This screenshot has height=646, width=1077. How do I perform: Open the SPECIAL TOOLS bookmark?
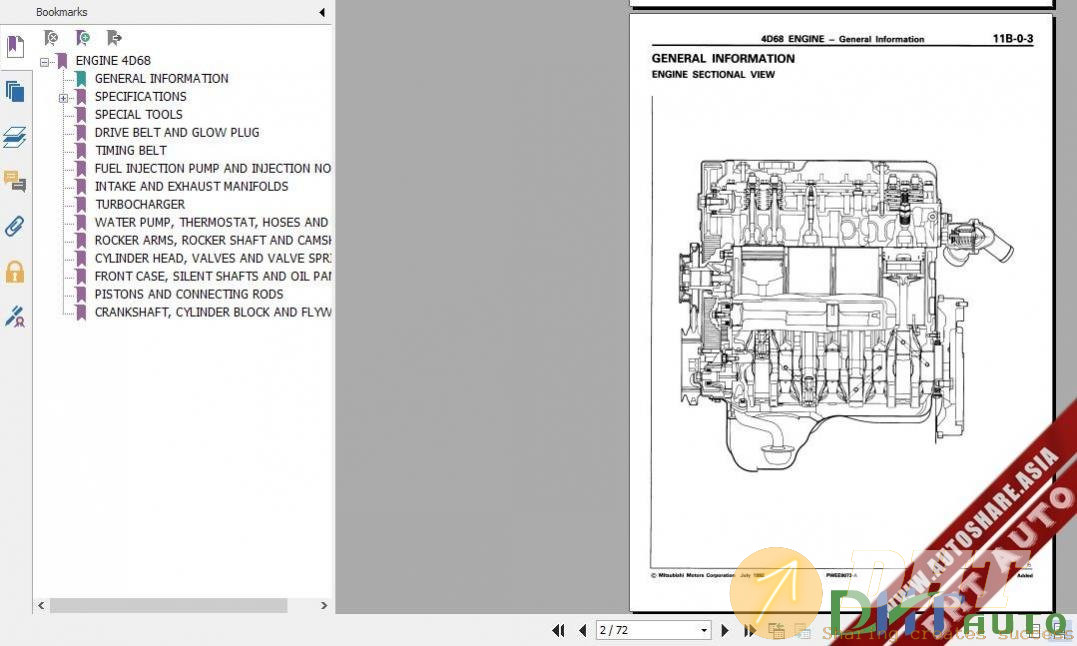click(x=139, y=114)
